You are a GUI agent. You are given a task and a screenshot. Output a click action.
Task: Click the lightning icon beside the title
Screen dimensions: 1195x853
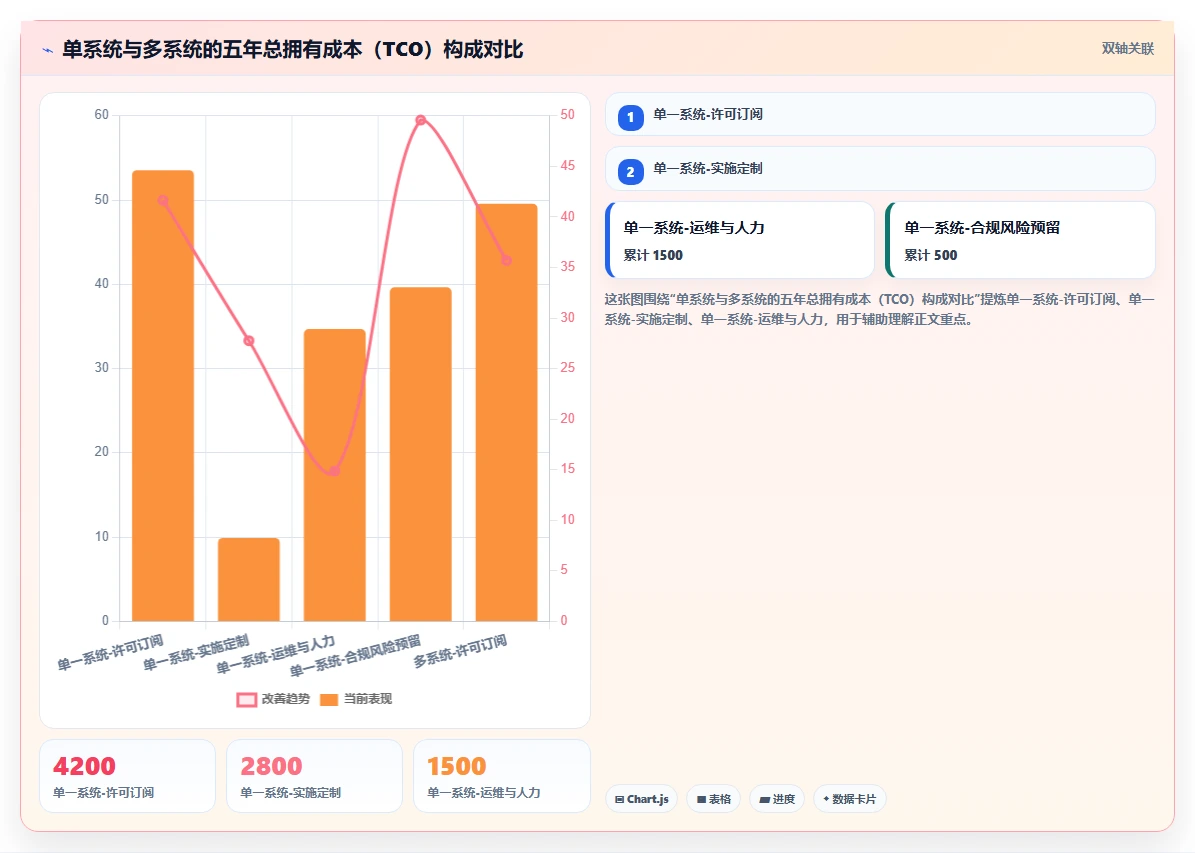point(47,50)
